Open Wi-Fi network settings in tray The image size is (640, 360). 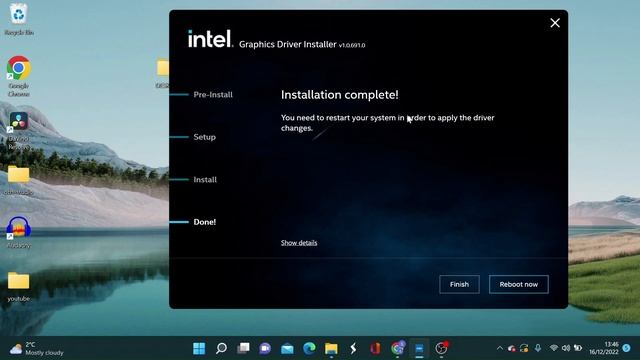[x=554, y=348]
